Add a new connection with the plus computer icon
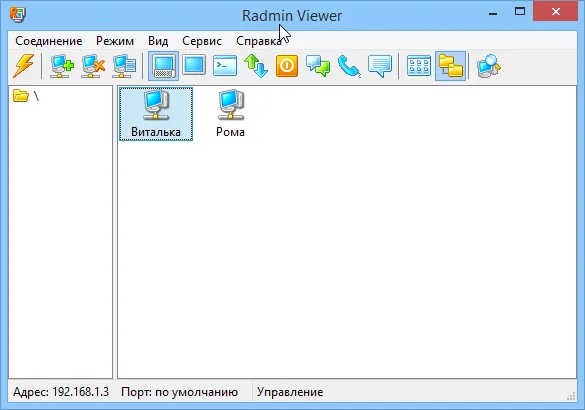The image size is (585, 410). point(62,66)
